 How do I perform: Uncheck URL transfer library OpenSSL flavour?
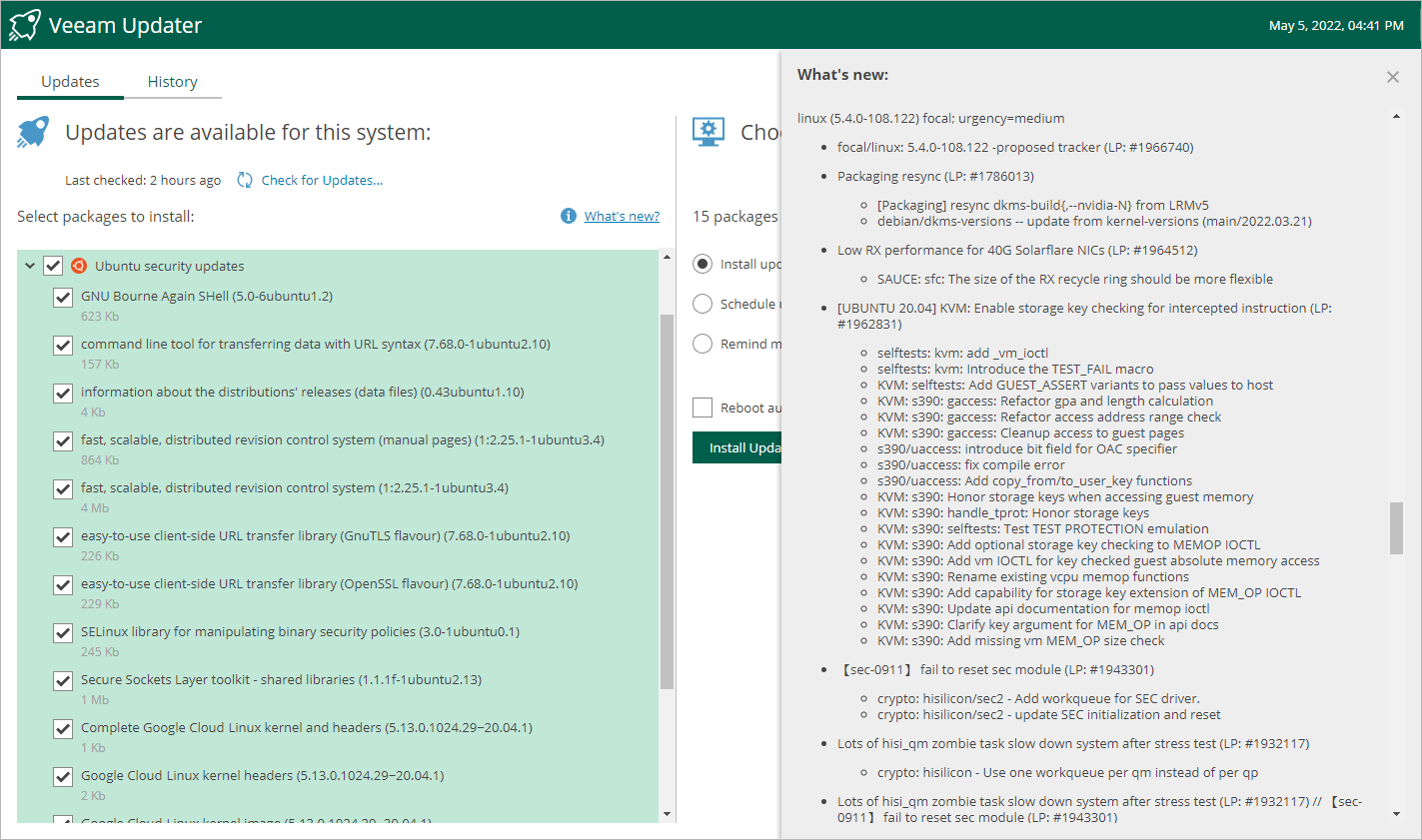(63, 585)
